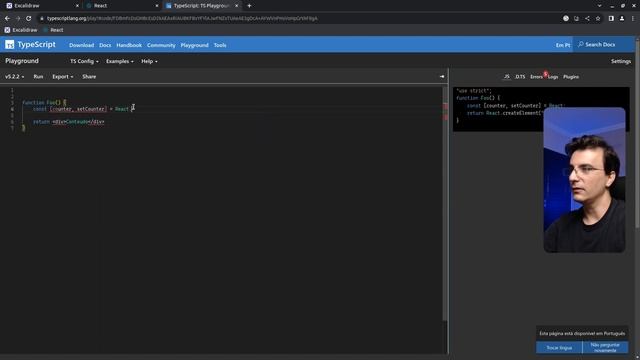
Task: Click the function Foo code line
Action: (x=44, y=102)
